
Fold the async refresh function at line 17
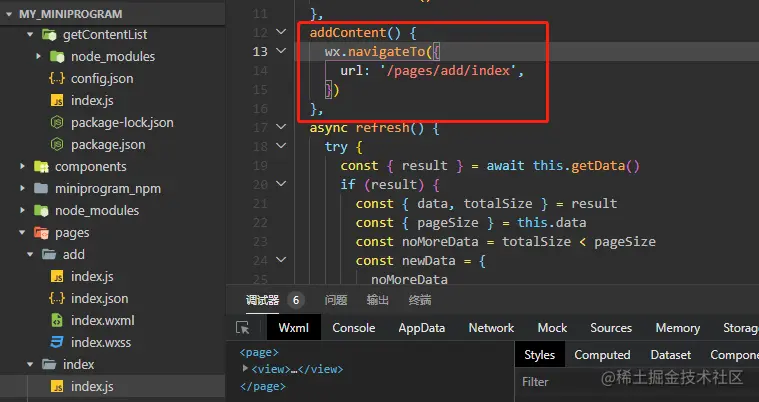[x=281, y=127]
